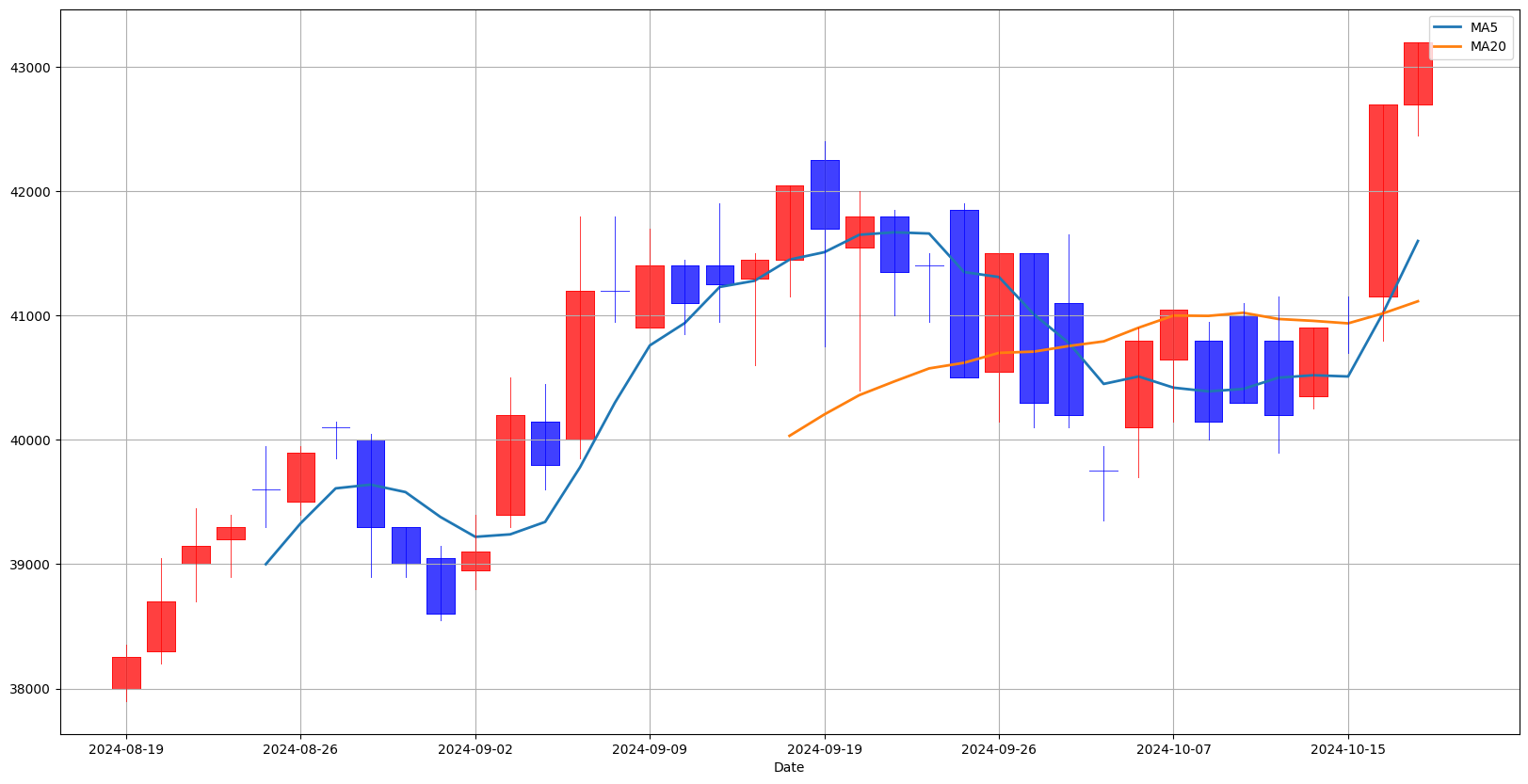Click the 2024-09-02 x-axis date label
1528x784 pixels.
475,750
